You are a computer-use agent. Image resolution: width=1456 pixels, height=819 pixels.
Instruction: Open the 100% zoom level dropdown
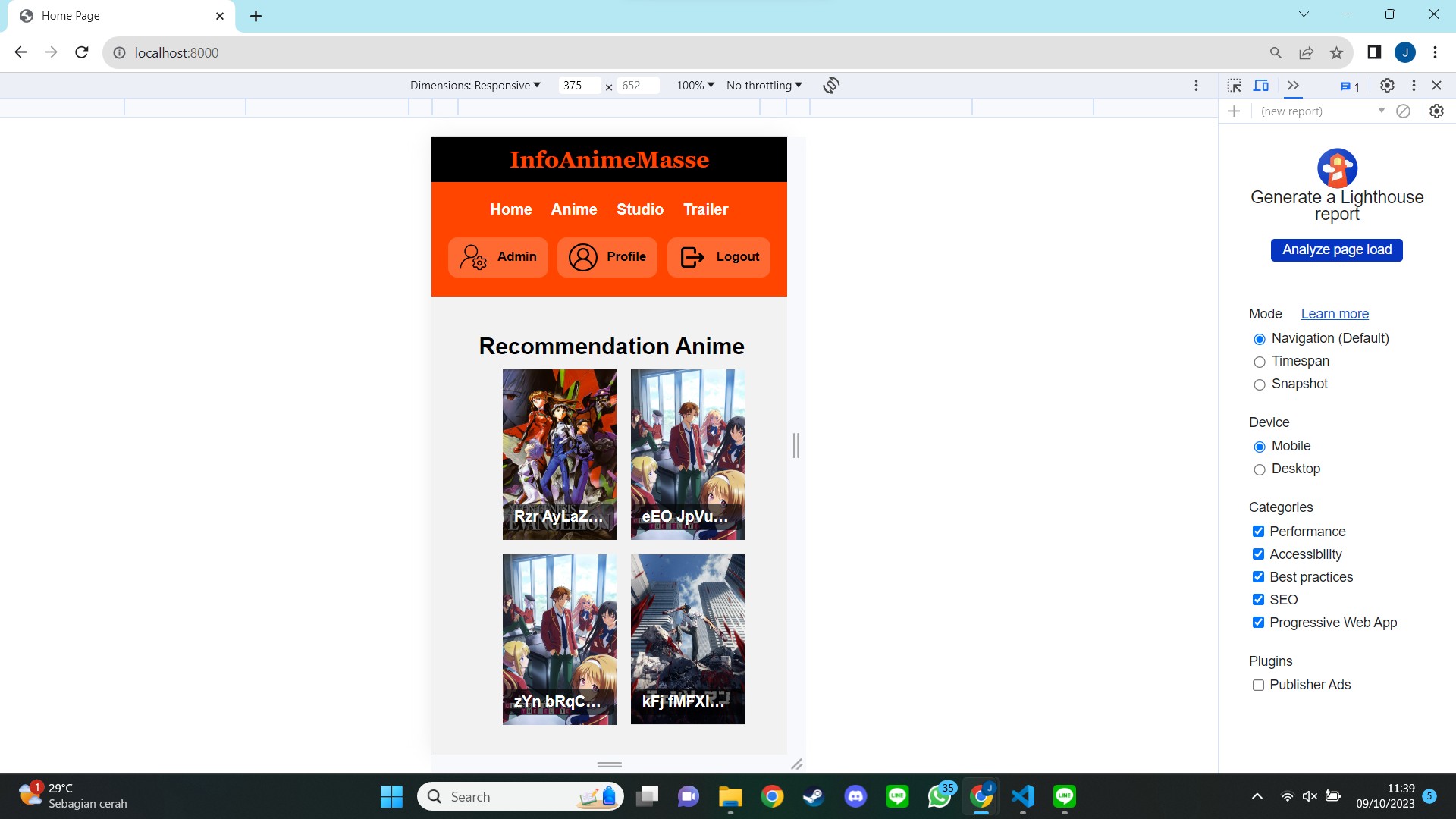[695, 86]
